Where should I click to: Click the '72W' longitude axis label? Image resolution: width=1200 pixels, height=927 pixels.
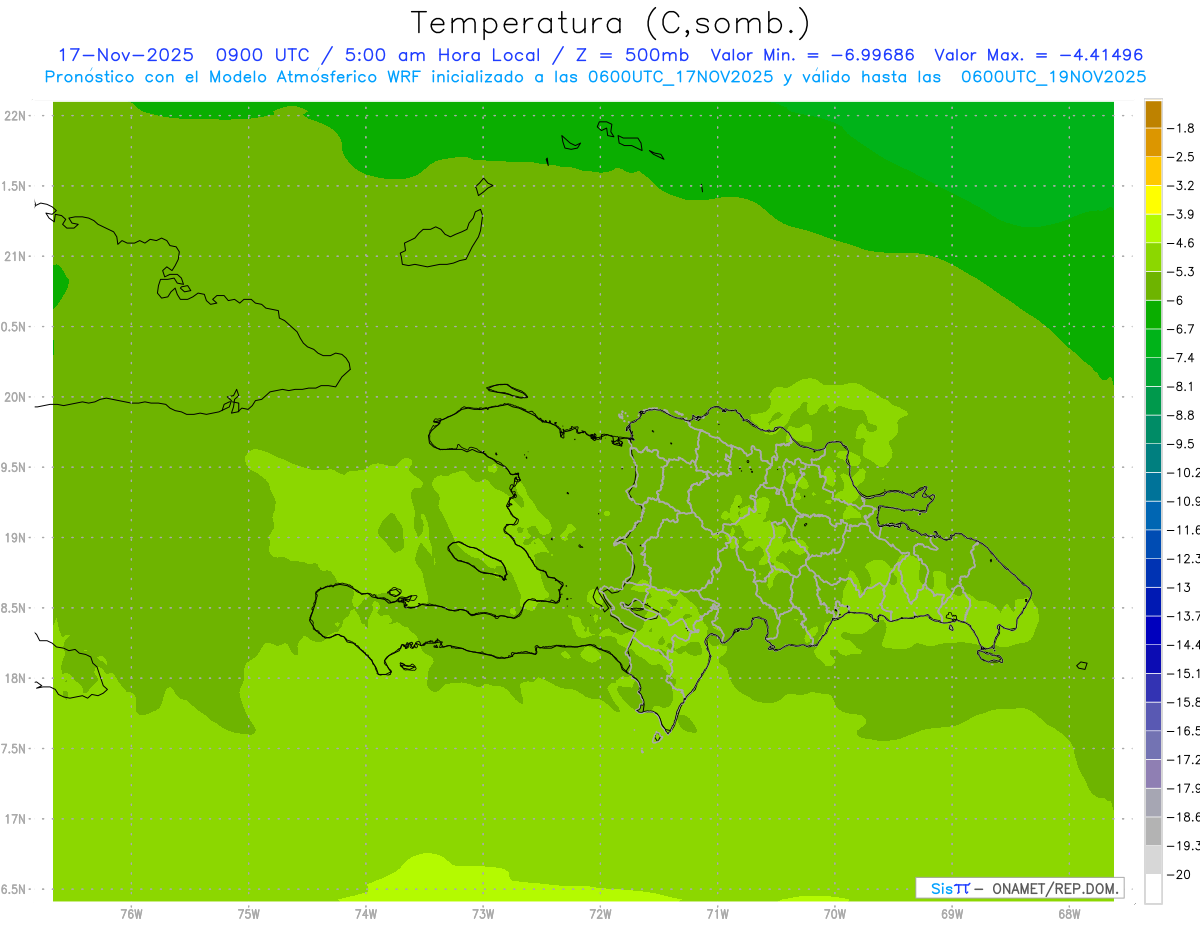click(x=600, y=914)
